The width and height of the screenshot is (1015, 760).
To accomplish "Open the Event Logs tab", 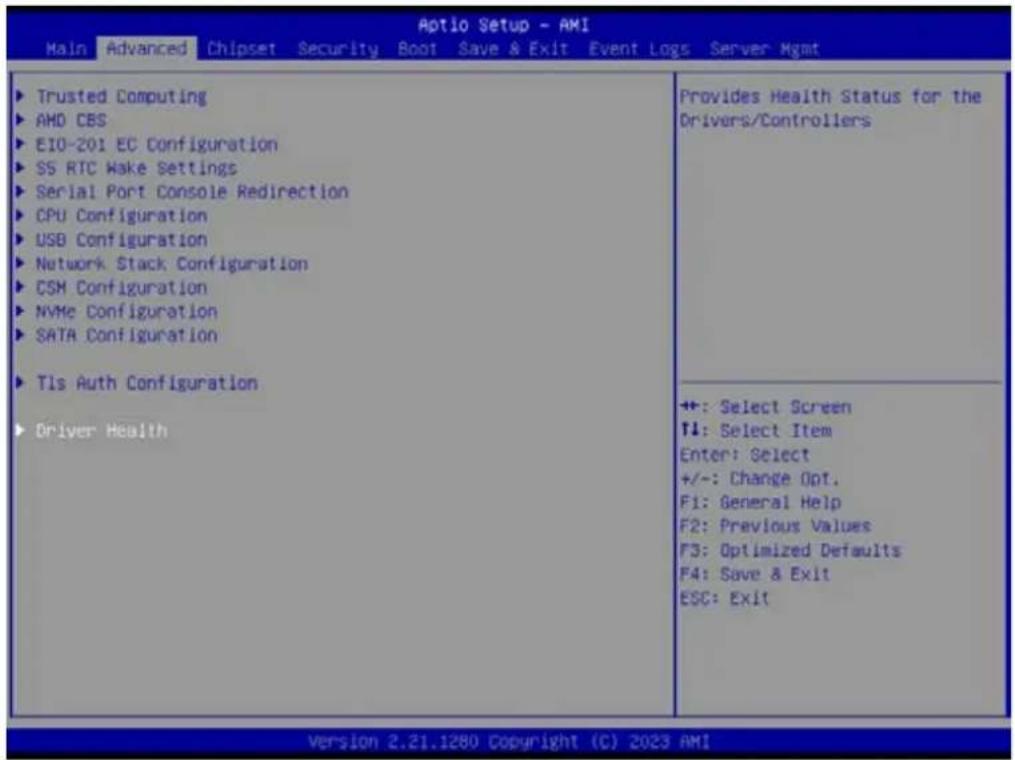I will pos(639,49).
